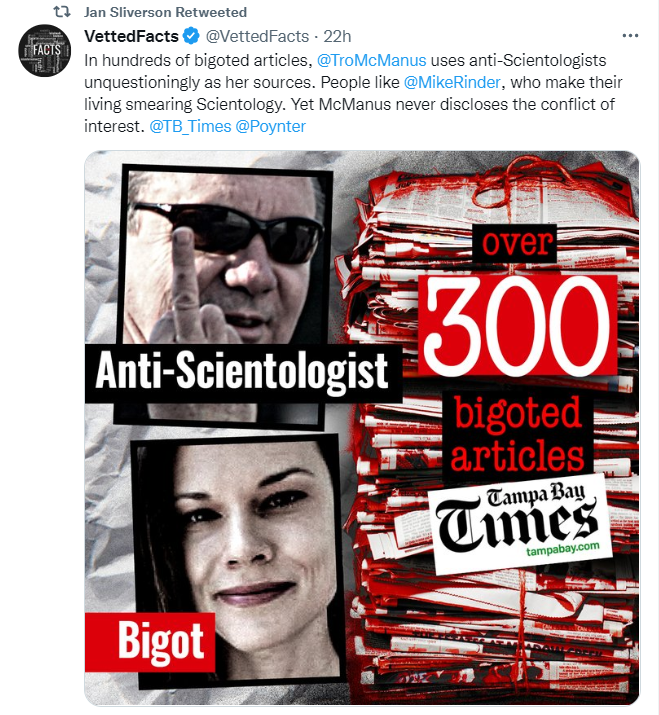
Task: Click the 22h timestamp
Action: (337, 36)
